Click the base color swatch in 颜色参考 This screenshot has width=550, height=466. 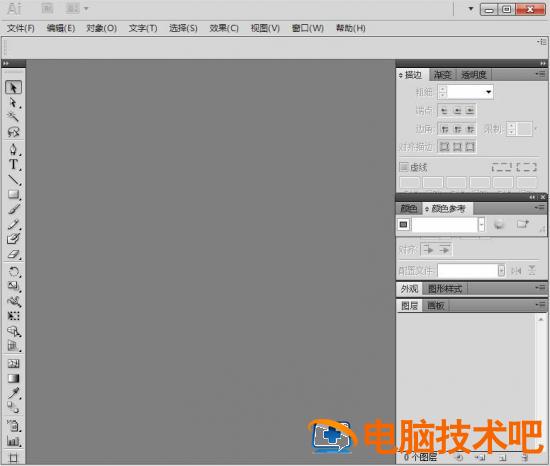tap(404, 224)
